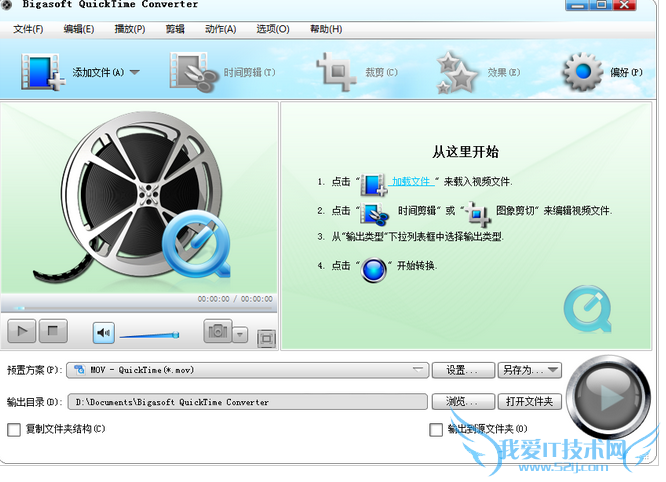Enable 复制文件夹结构 checkbox

[14, 430]
